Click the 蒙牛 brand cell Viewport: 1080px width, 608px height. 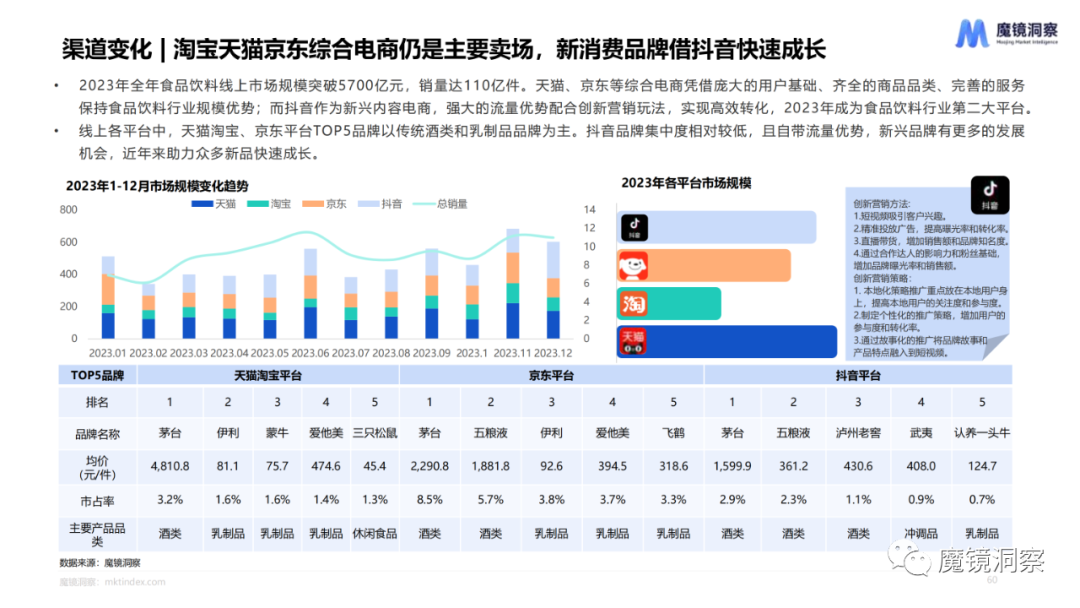[x=277, y=433]
